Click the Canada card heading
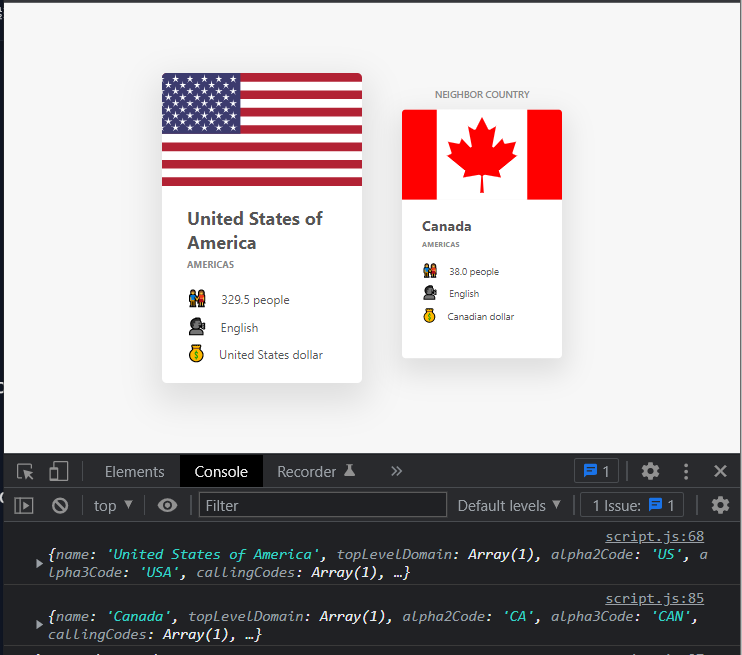This screenshot has width=742, height=655. point(446,226)
